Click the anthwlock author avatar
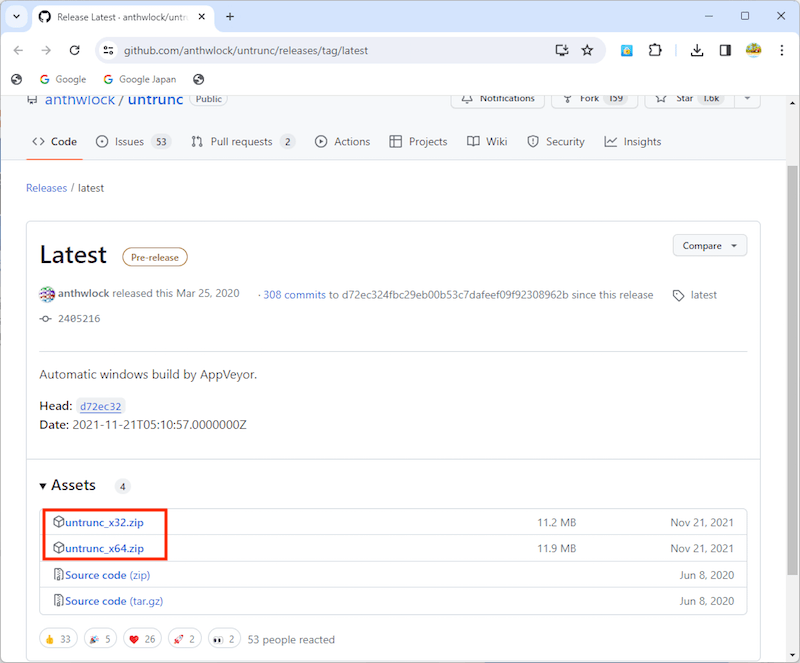This screenshot has width=800, height=663. 47,294
